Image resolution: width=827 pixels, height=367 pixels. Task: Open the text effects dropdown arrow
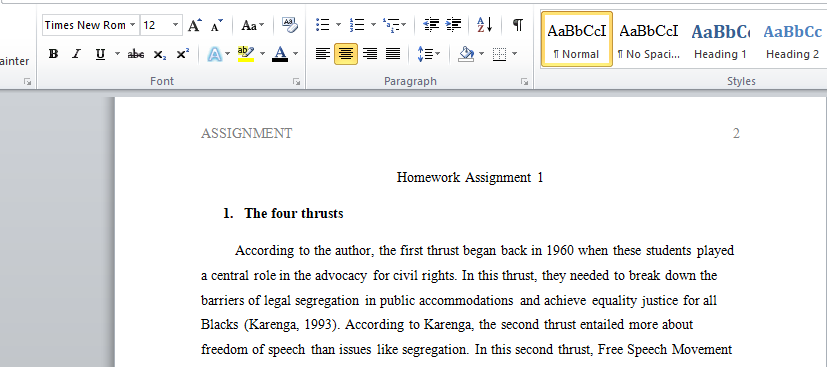227,54
